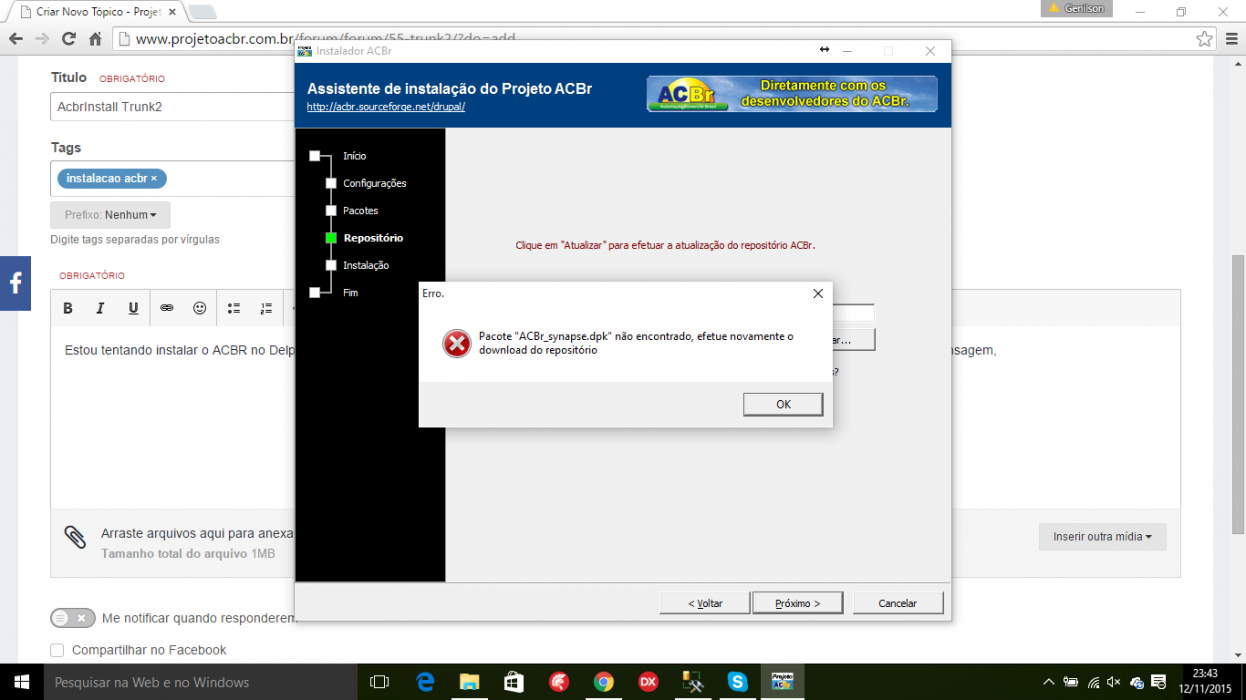Open the Windows Start menu
Screen dimensions: 1246x700
tap(21, 682)
